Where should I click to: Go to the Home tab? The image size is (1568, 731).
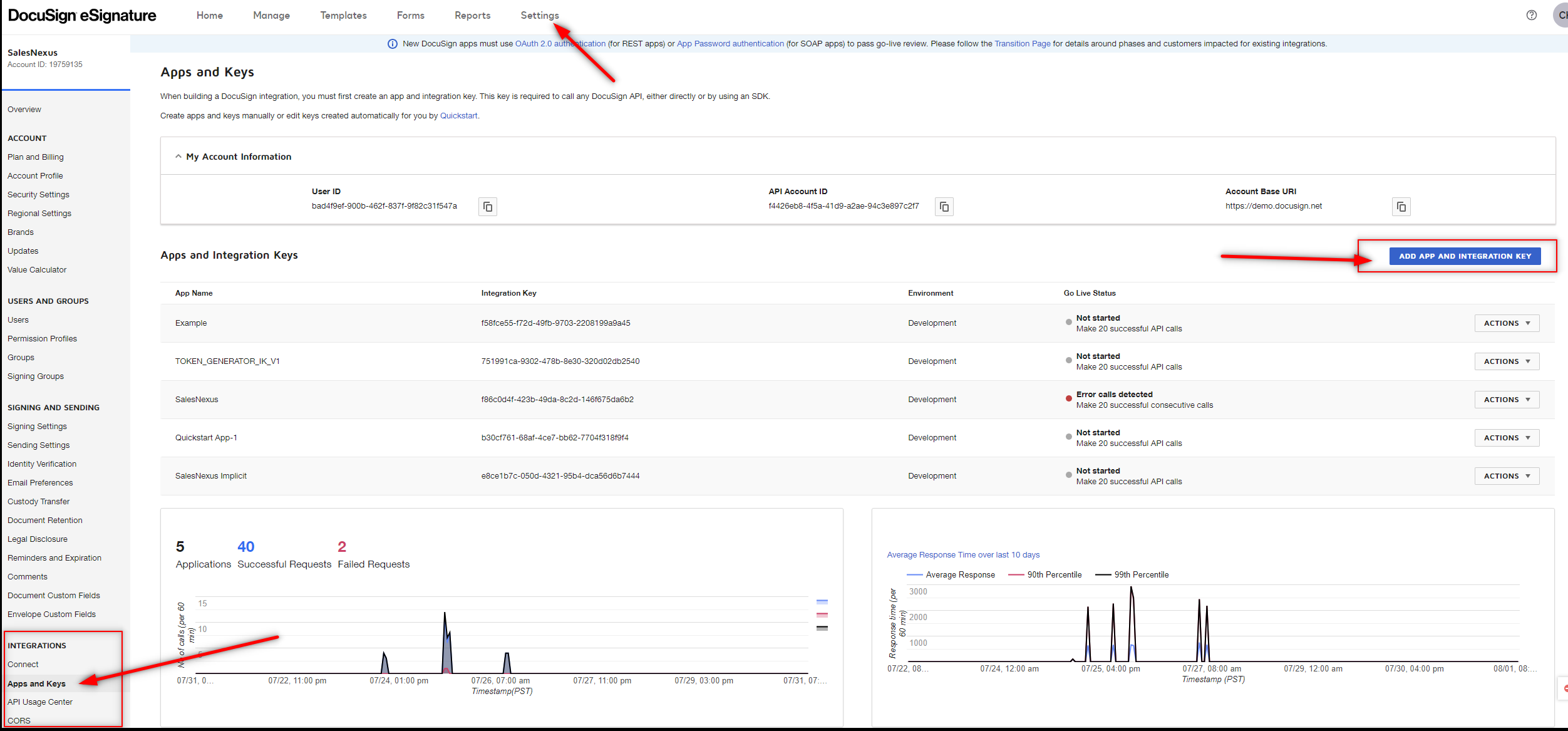(210, 16)
